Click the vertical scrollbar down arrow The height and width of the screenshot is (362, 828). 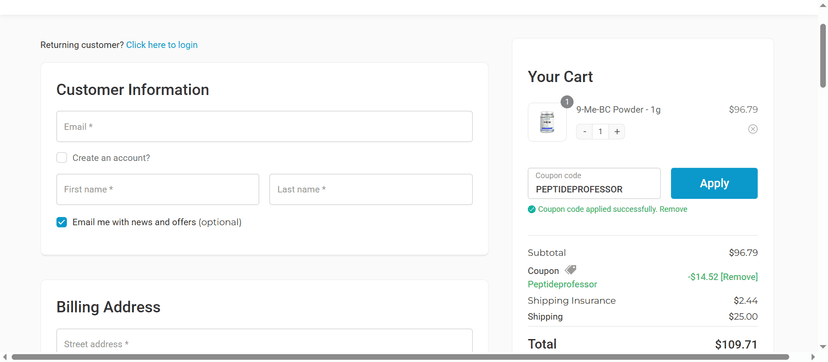click(823, 346)
